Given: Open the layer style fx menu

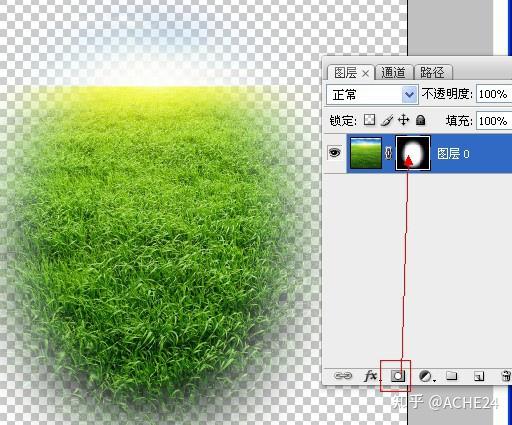Looking at the screenshot, I should [x=371, y=376].
